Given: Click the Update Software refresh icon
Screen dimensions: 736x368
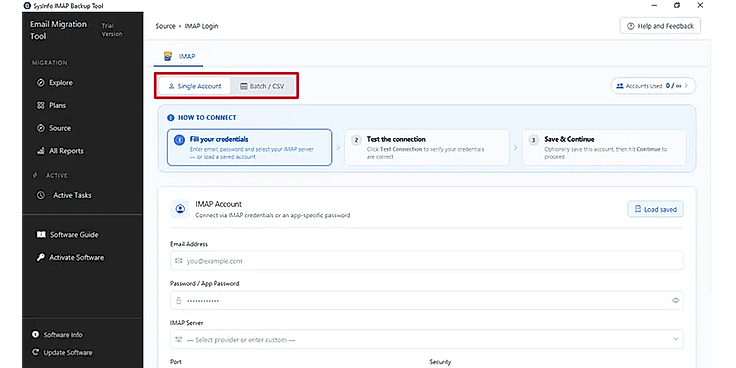Looking at the screenshot, I should point(35,352).
